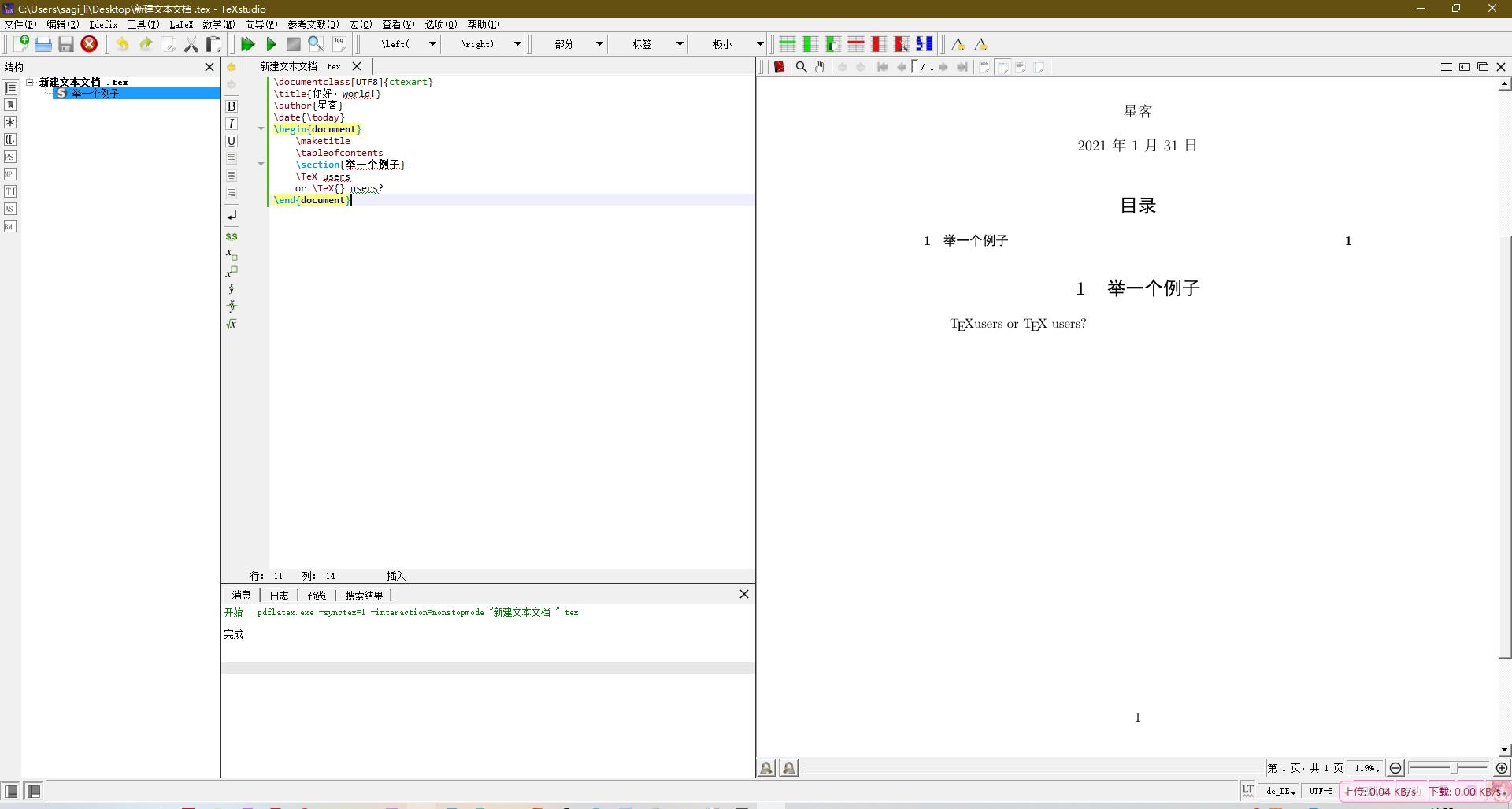This screenshot has width=1512, height=809.
Task: Insert inline math with $$ icon
Action: [232, 236]
